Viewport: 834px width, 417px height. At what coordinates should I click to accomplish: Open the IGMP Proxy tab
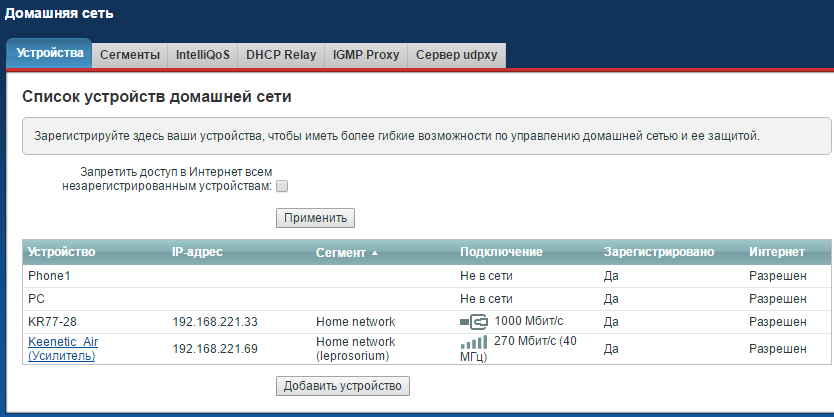(365, 55)
